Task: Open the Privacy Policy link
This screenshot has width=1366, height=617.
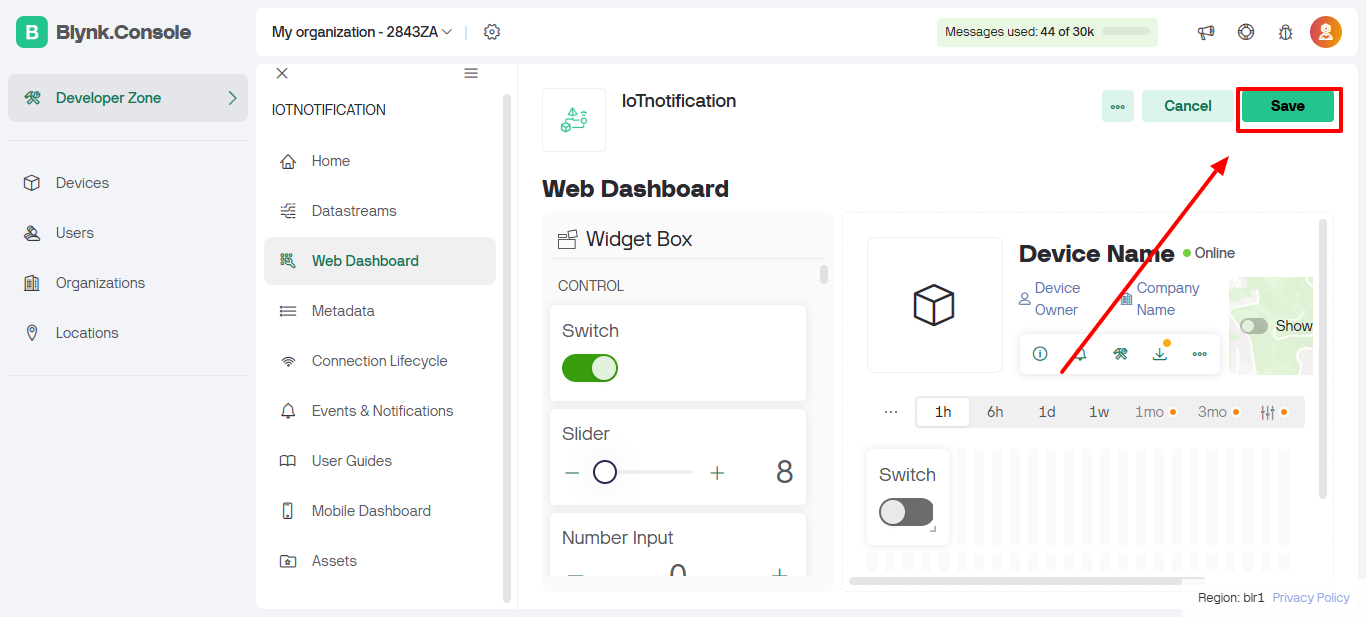Action: 1311,597
